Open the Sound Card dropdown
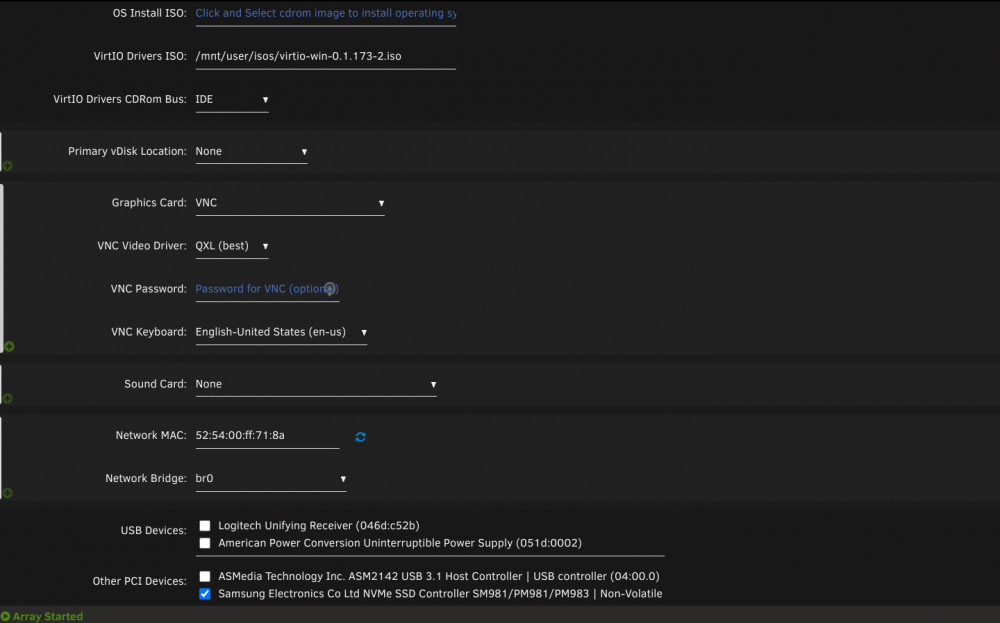The image size is (1000, 623). (x=316, y=385)
